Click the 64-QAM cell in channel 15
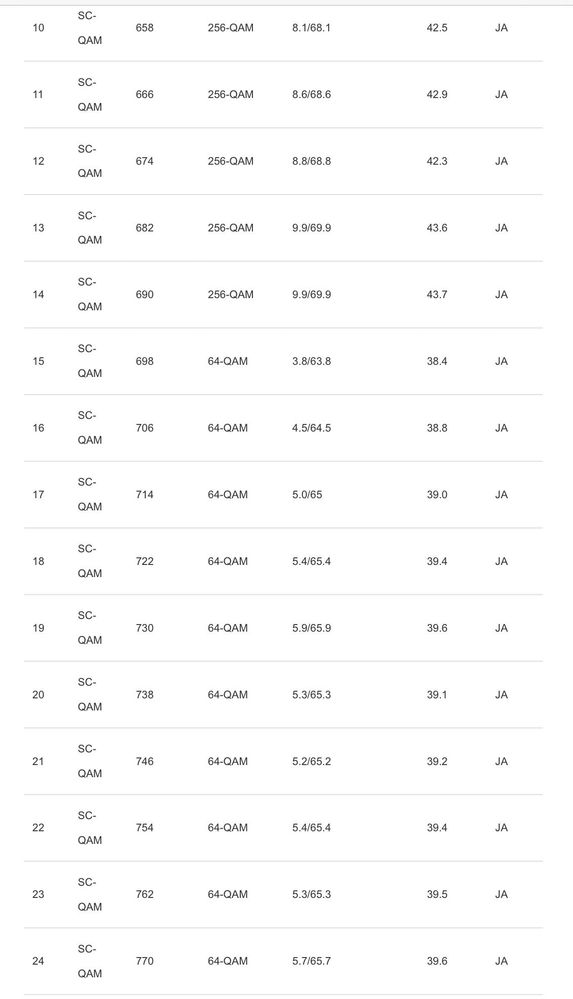This screenshot has width=573, height=999. click(228, 361)
